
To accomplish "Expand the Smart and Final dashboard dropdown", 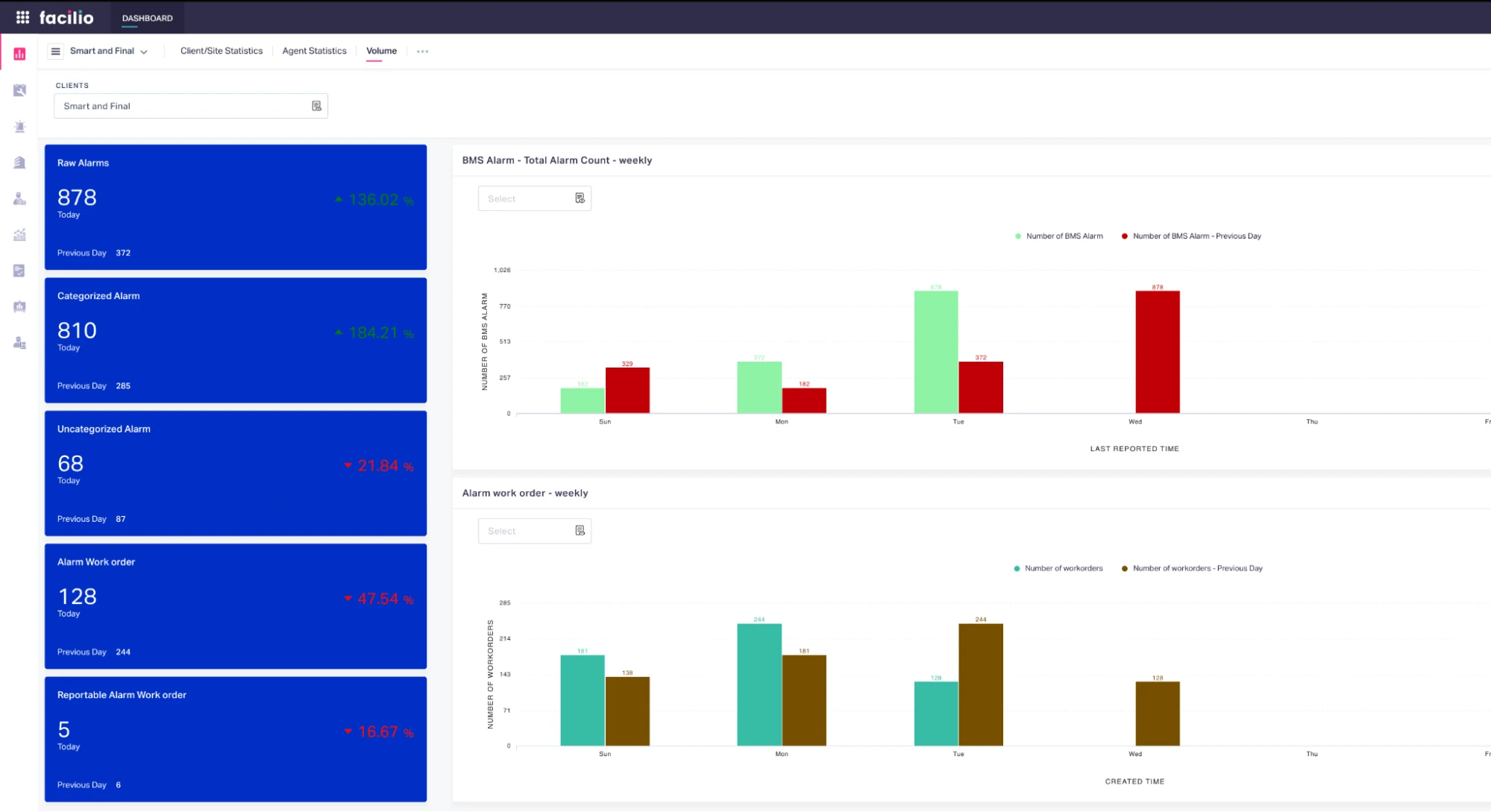I will click(x=109, y=51).
